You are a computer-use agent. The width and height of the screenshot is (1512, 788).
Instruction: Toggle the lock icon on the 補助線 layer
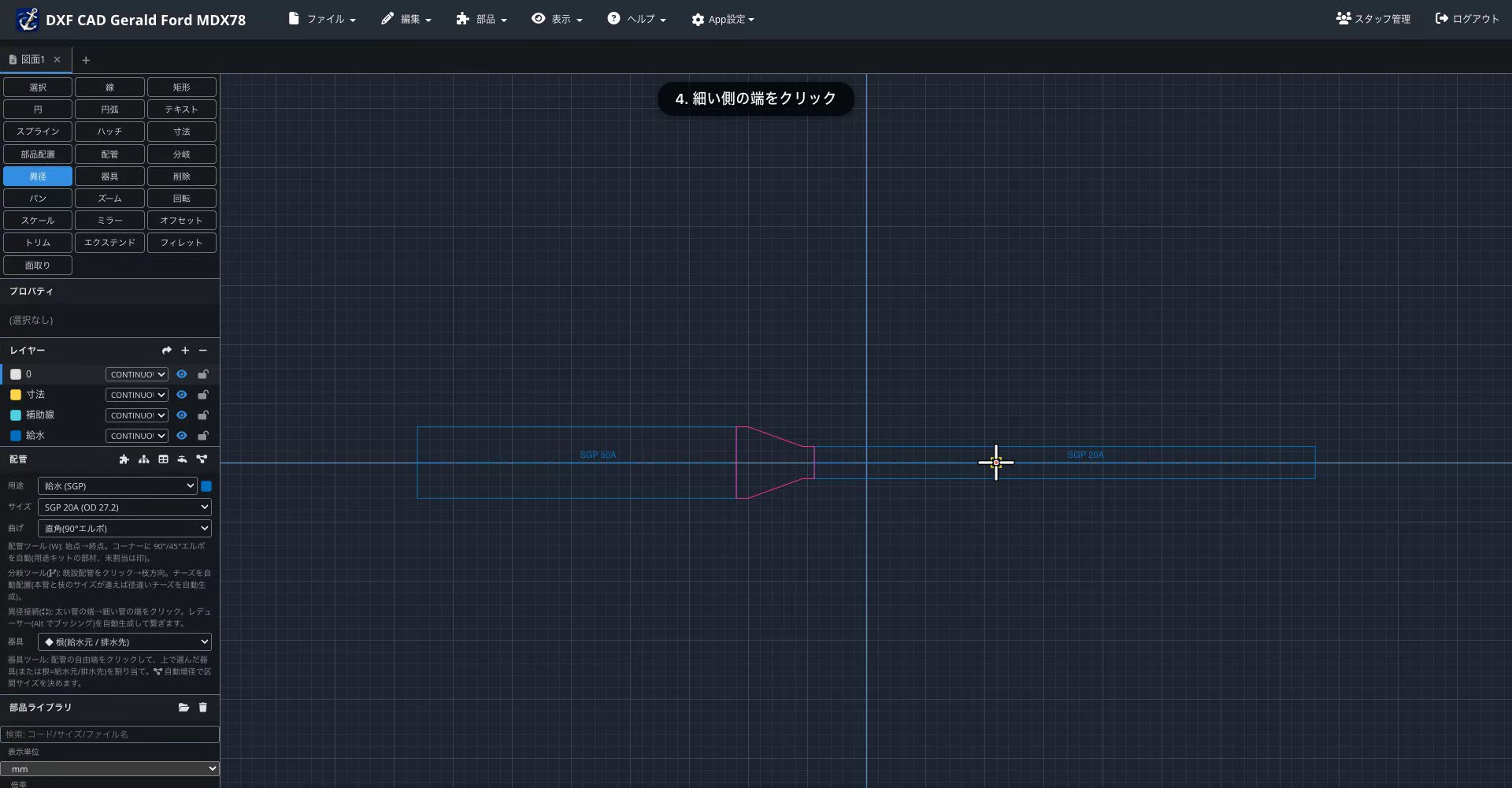(x=202, y=415)
